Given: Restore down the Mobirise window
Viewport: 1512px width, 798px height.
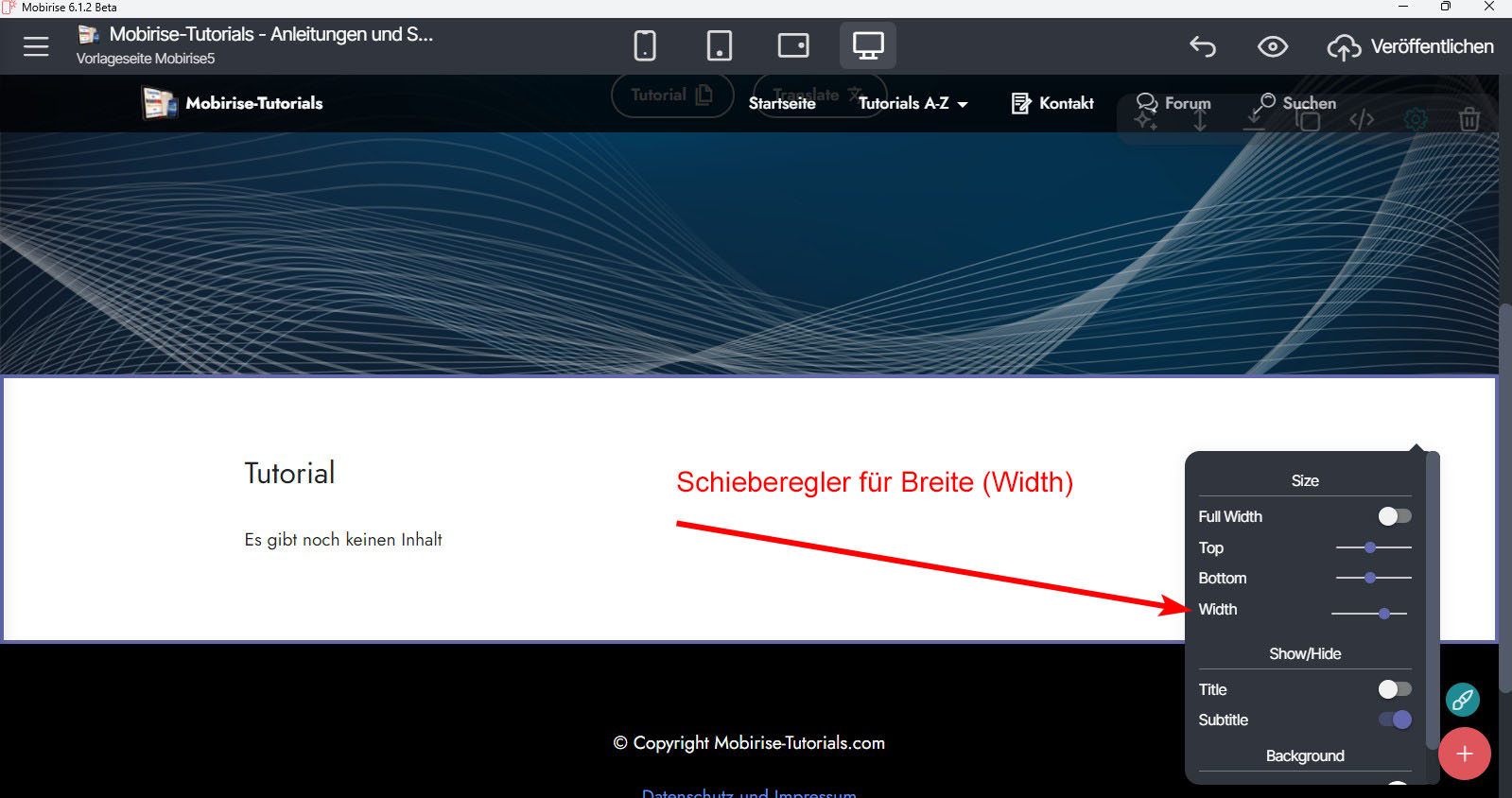Looking at the screenshot, I should (1446, 7).
